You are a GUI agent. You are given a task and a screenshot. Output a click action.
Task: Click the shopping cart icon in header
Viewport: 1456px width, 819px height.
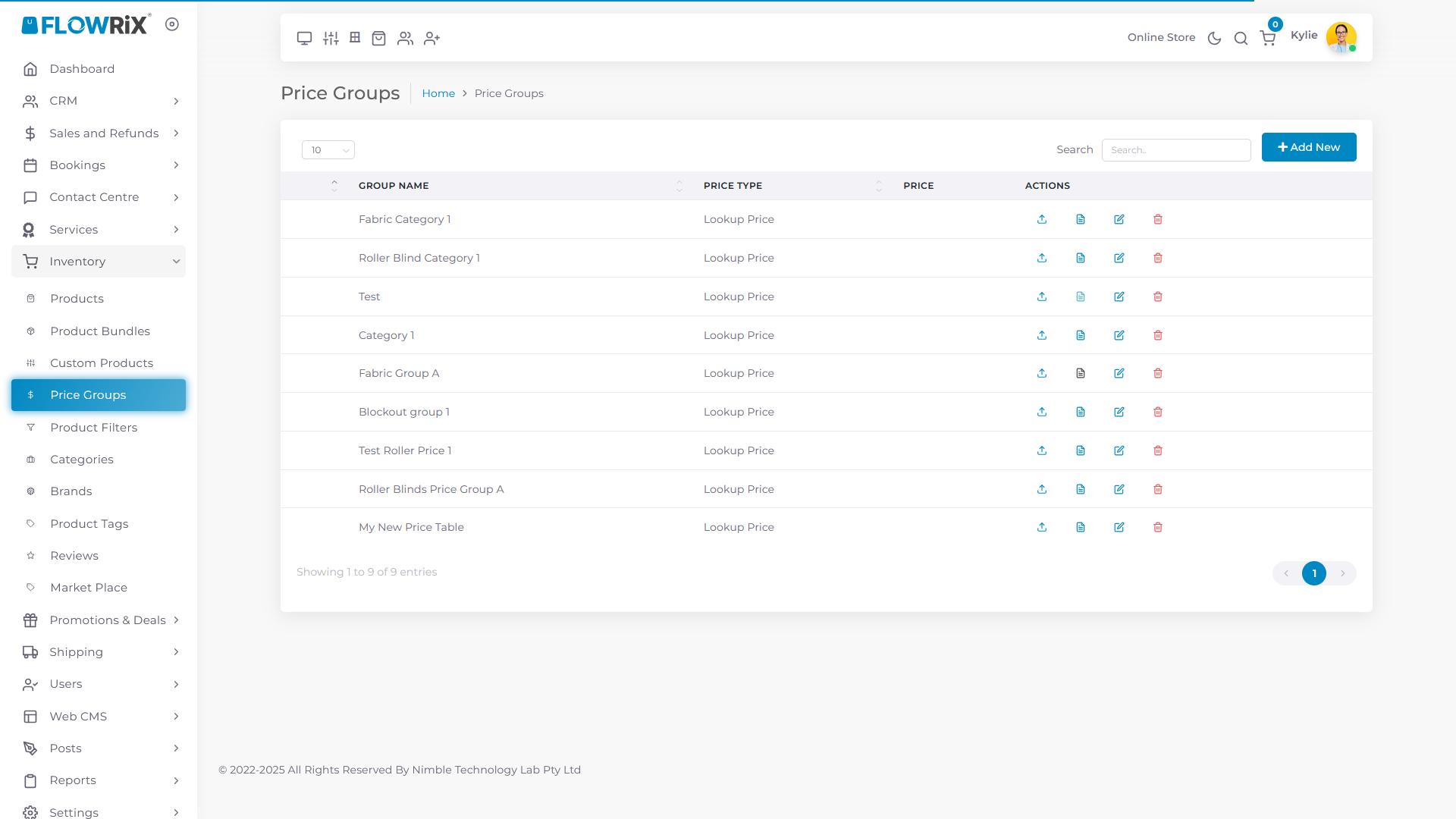[1268, 38]
